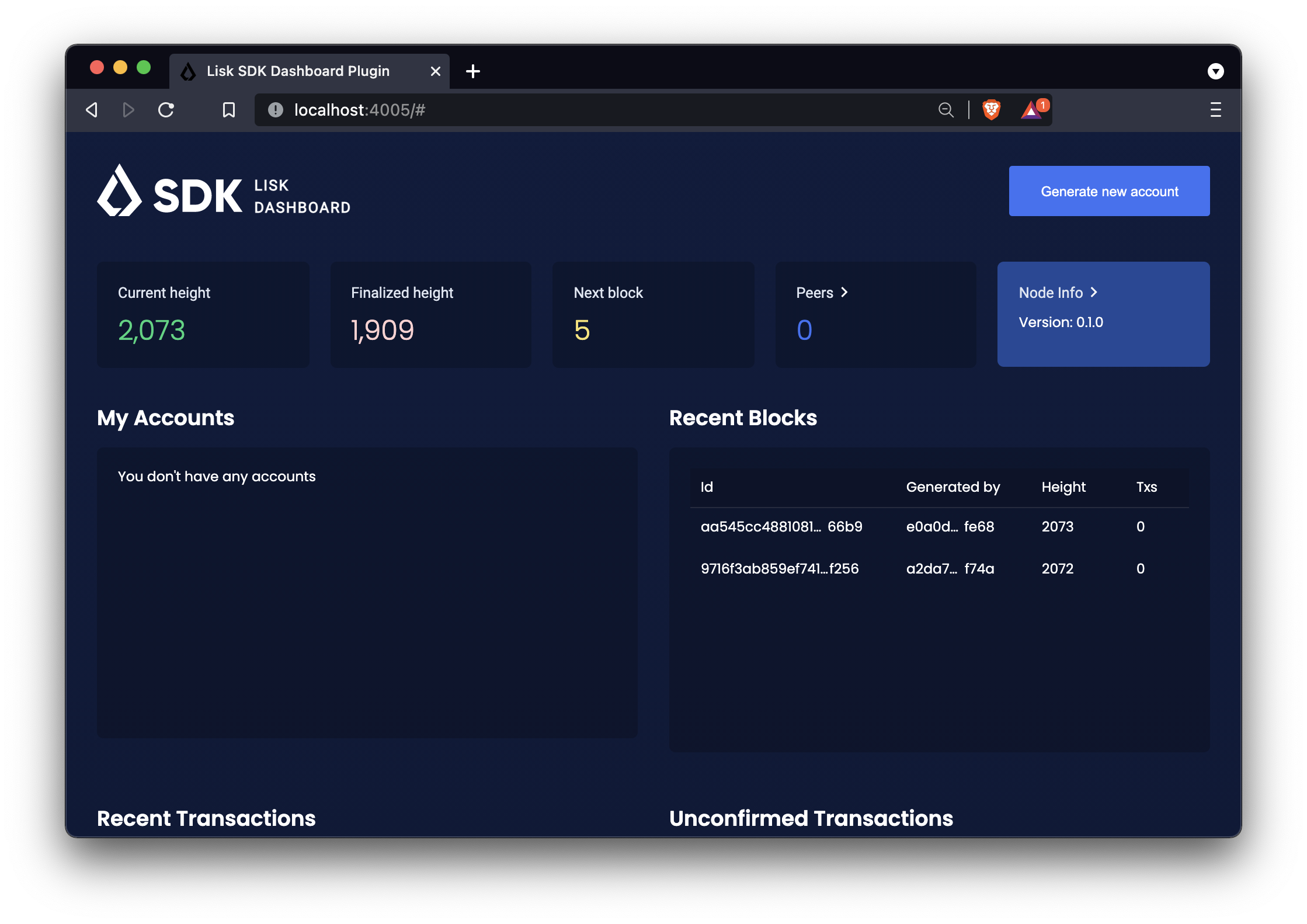The image size is (1307, 924).
Task: Click the Version: 0.1.0 text
Action: [1061, 322]
